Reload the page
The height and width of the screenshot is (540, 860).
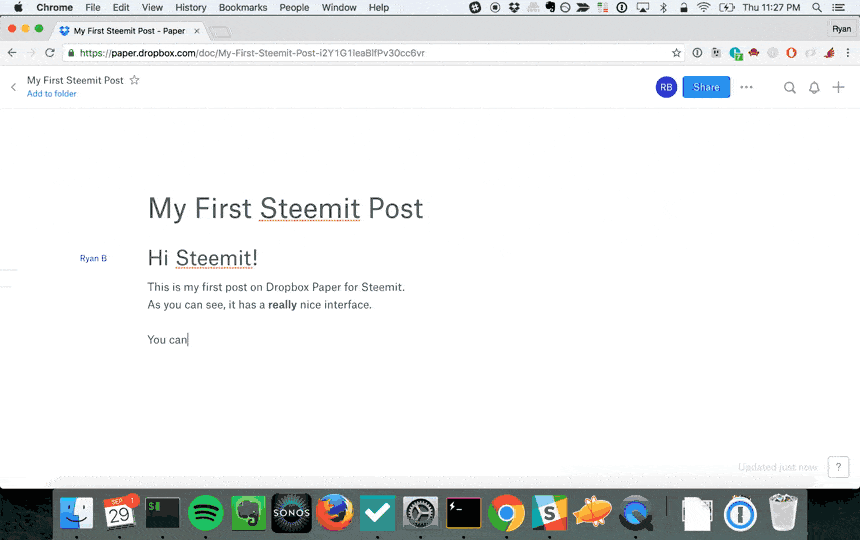50,53
